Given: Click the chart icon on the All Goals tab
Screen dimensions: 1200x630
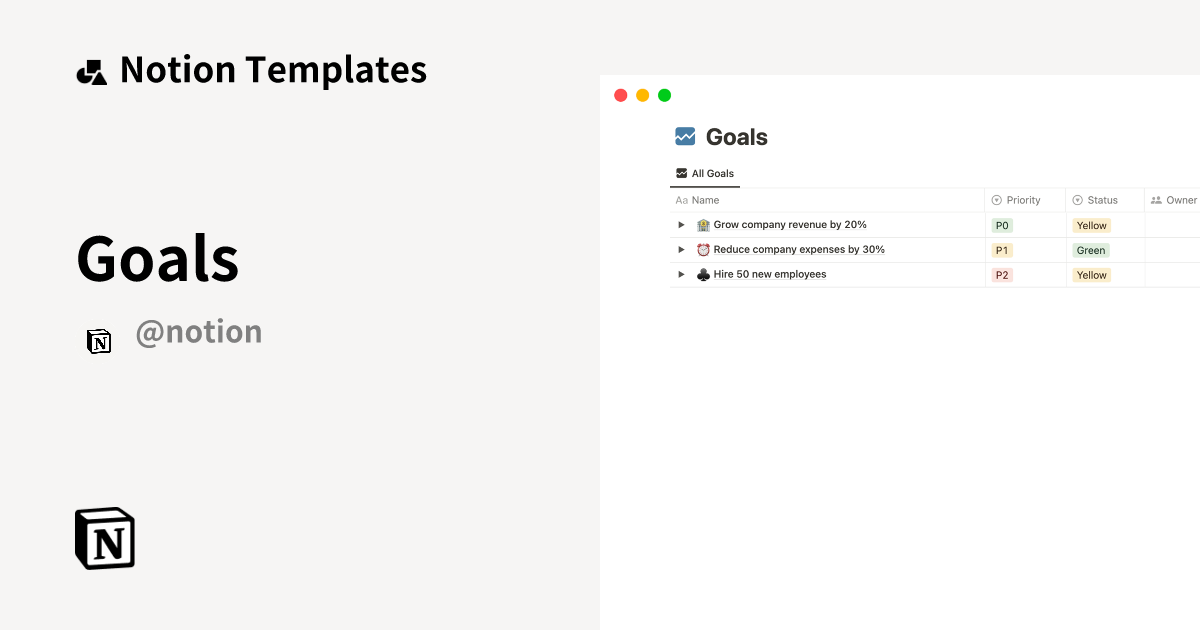Looking at the screenshot, I should (683, 172).
